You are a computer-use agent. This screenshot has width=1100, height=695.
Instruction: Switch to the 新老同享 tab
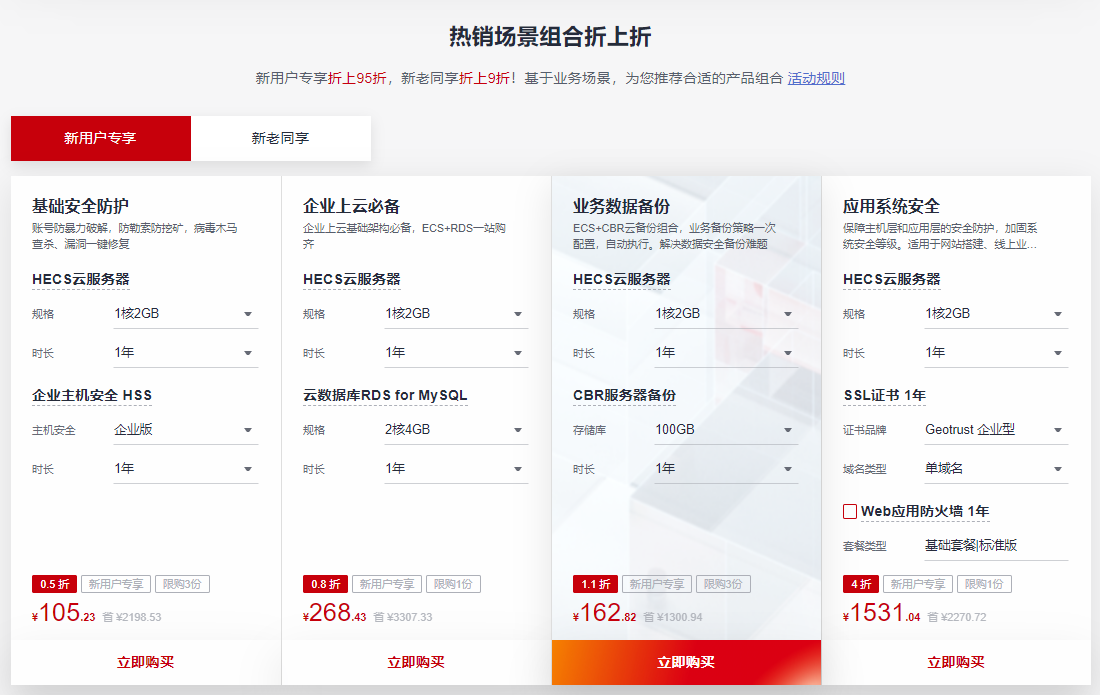(x=280, y=138)
